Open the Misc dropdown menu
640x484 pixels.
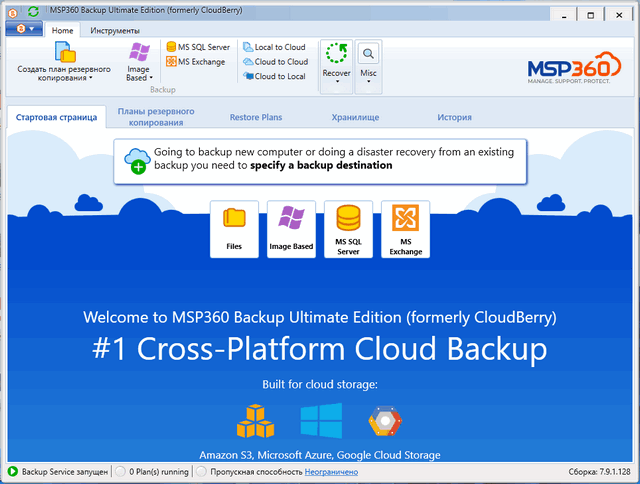369,66
